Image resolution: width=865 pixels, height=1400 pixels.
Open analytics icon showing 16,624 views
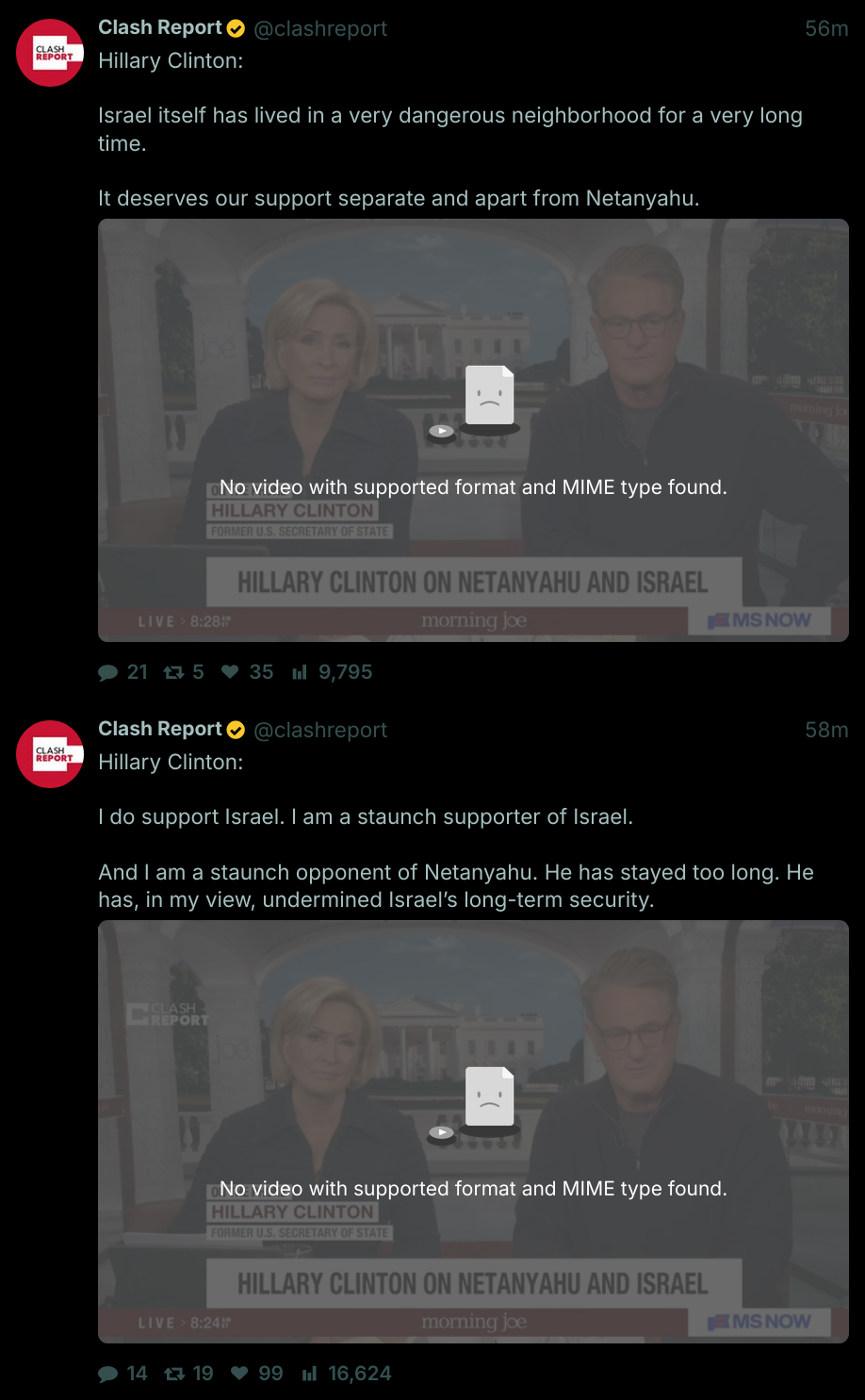309,1374
